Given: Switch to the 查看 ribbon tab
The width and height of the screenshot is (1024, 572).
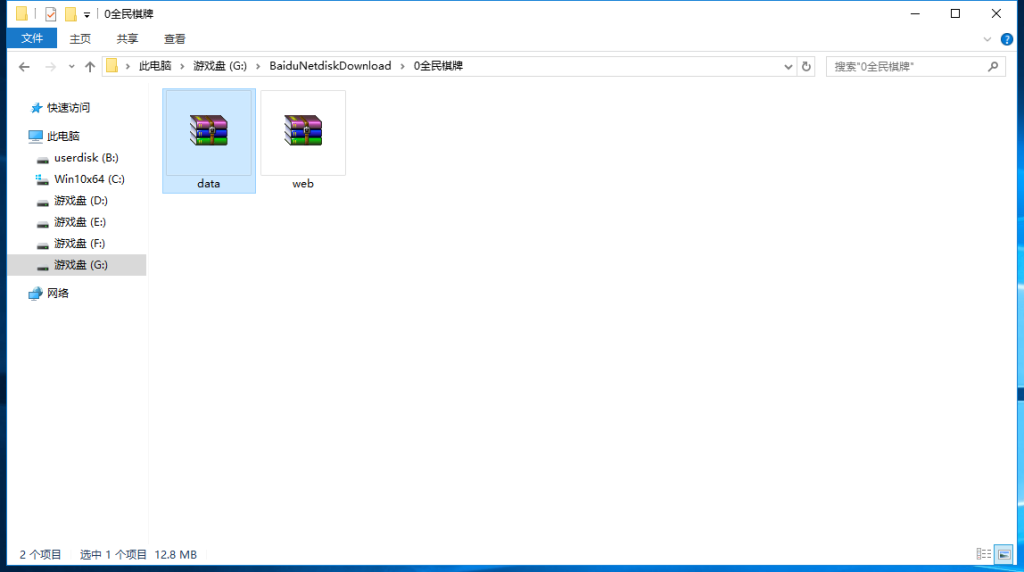Looking at the screenshot, I should point(174,39).
